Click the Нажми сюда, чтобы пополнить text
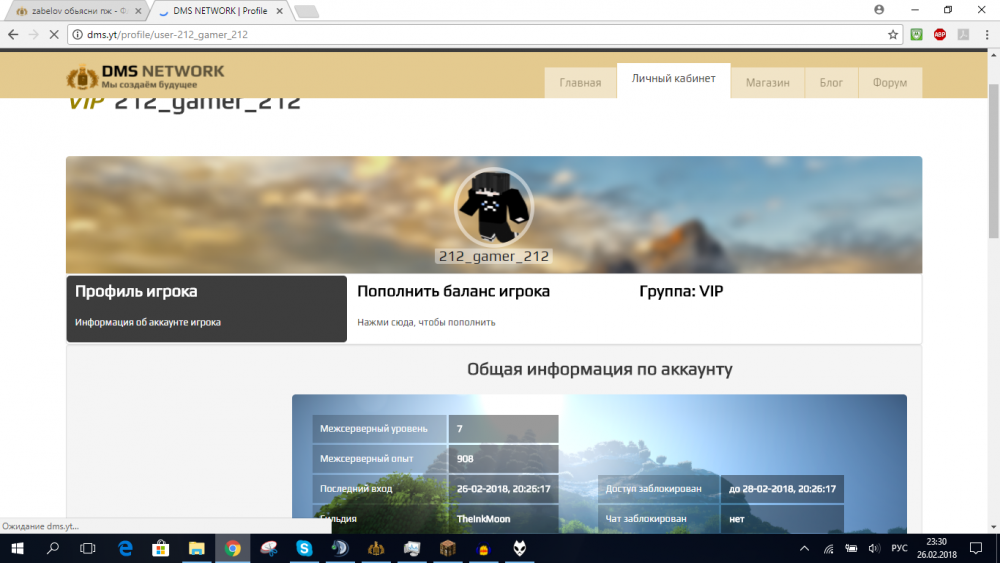Image resolution: width=1000 pixels, height=563 pixels. click(426, 322)
